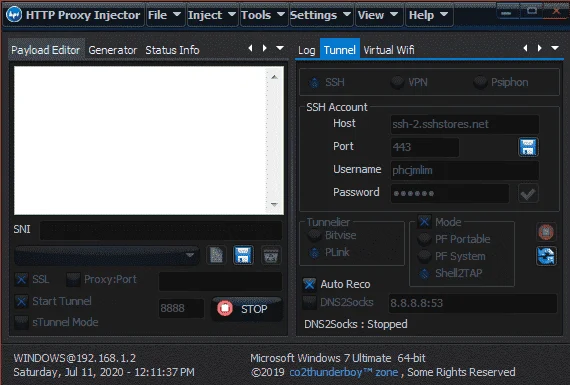Switch to the Payload Editor tab
This screenshot has height=385, width=570.
tap(46, 49)
